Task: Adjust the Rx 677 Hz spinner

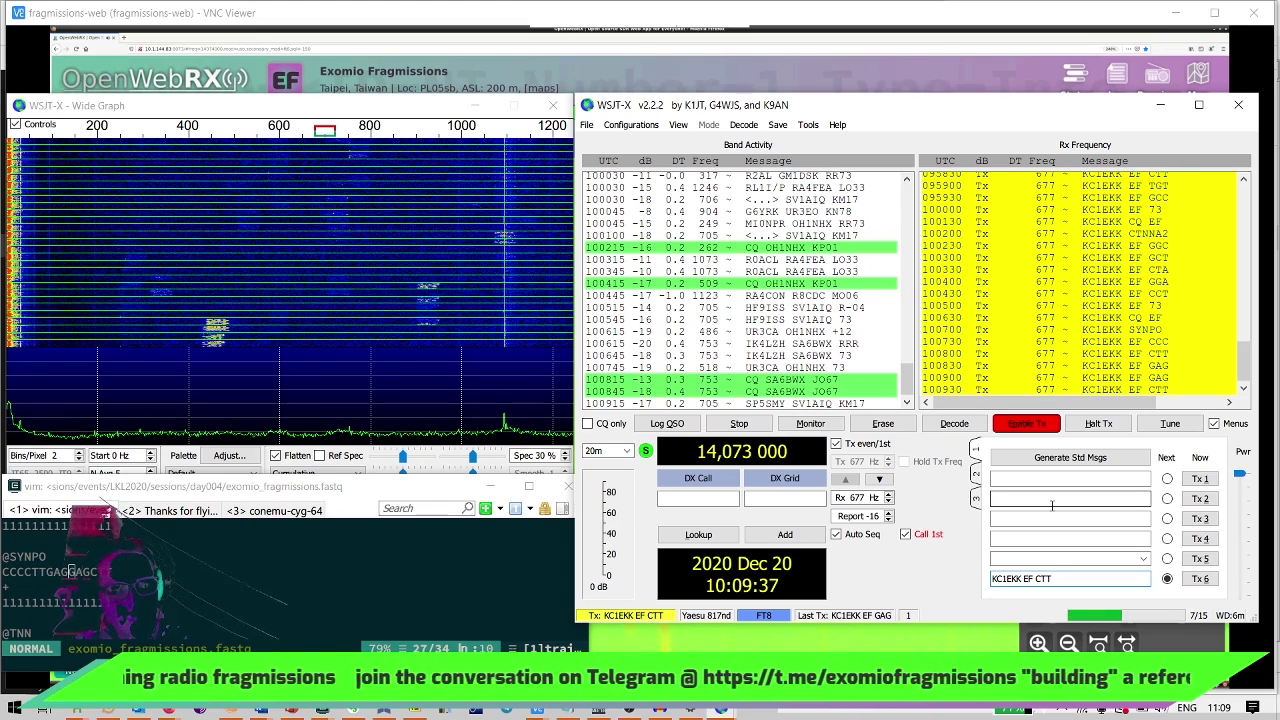Action: pos(863,498)
